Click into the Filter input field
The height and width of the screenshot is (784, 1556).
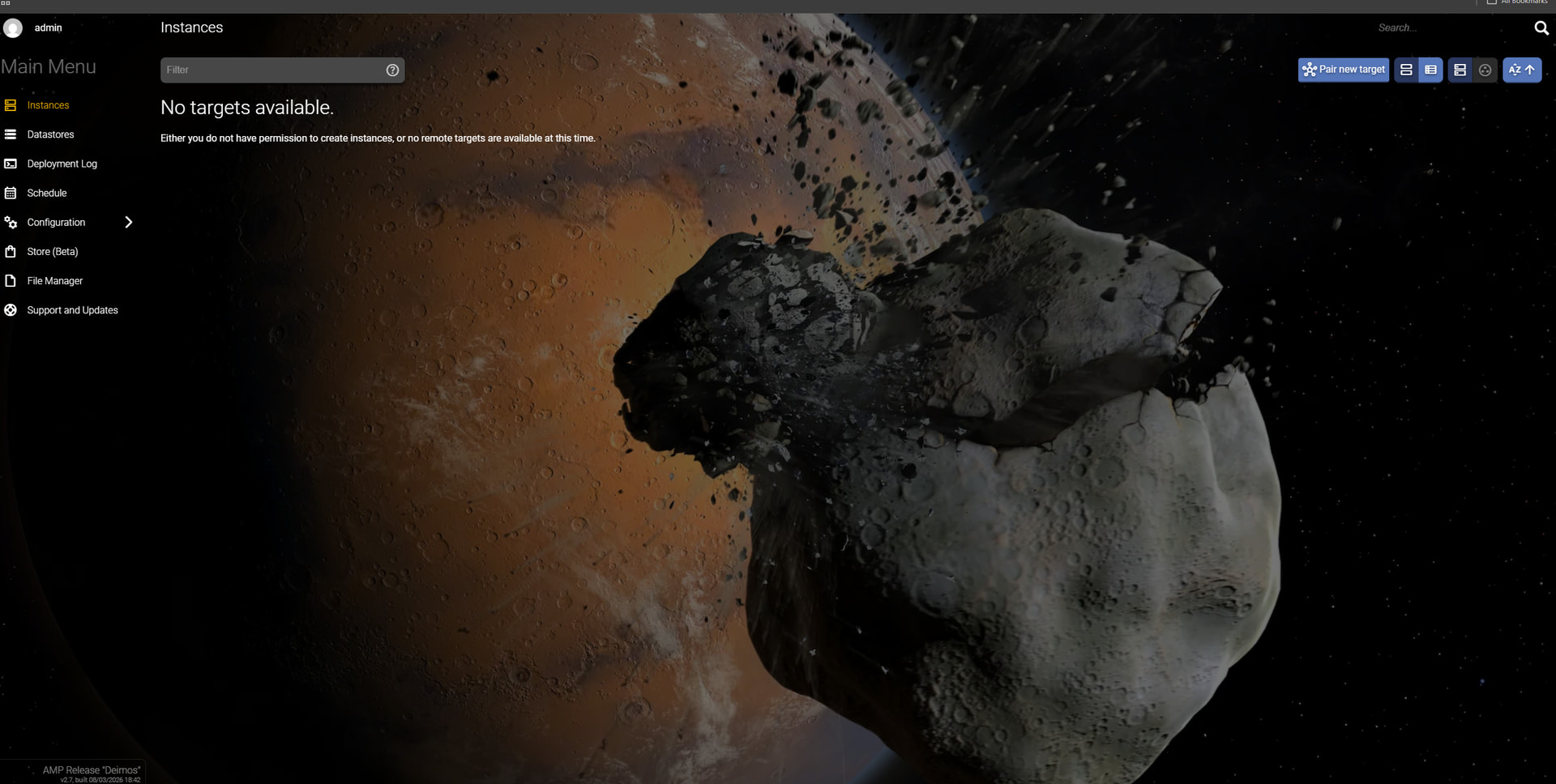(x=271, y=70)
